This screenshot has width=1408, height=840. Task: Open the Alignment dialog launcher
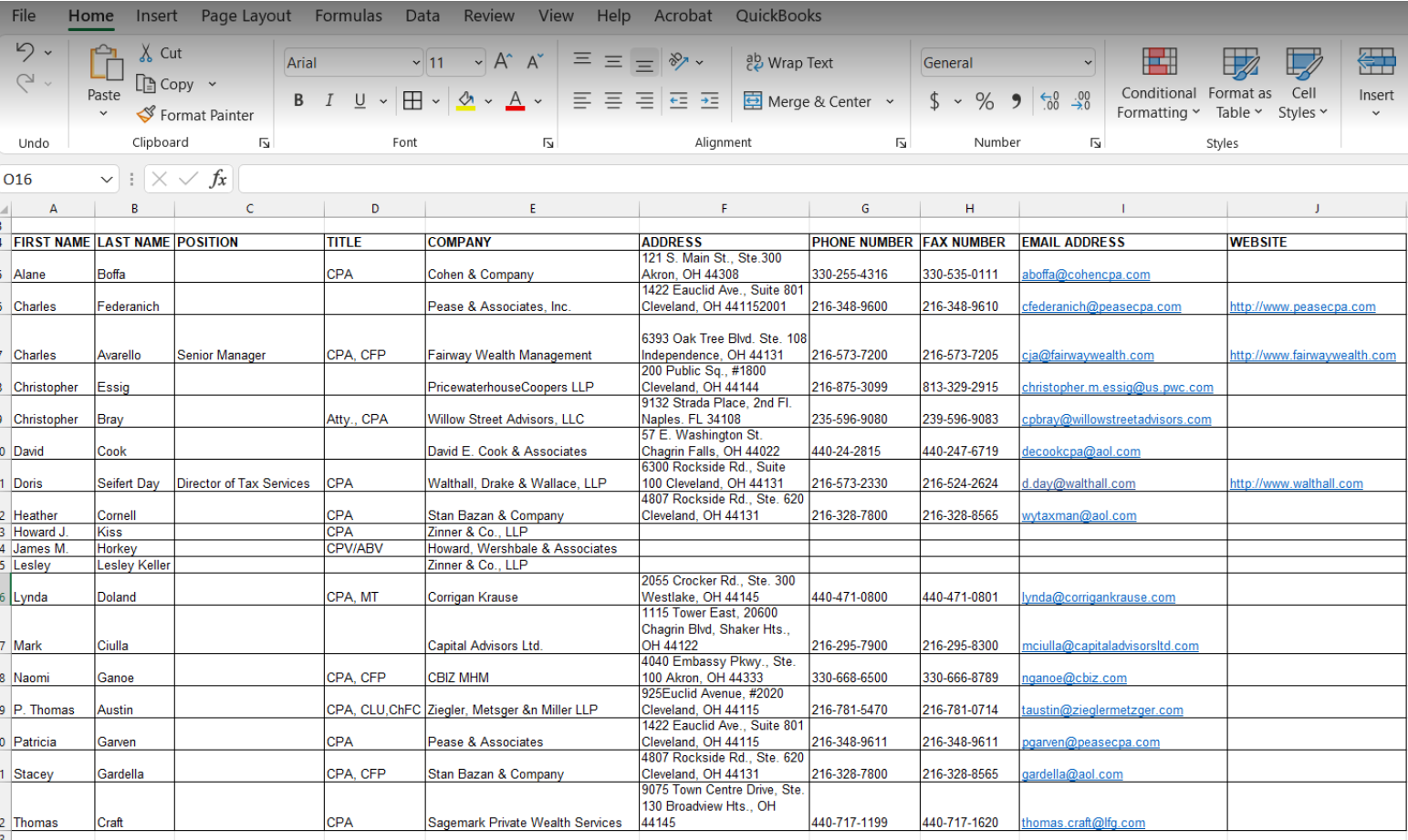click(x=901, y=142)
